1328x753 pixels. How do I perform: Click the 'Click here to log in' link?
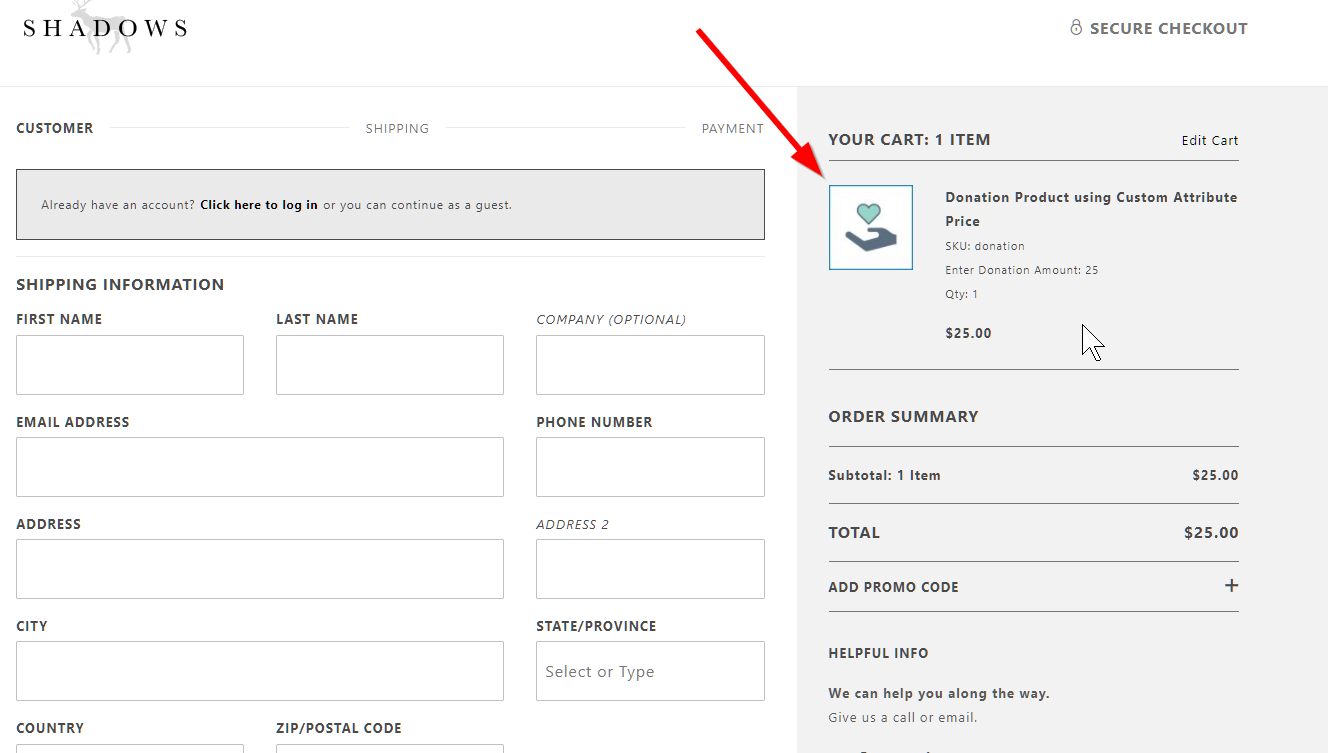click(259, 205)
